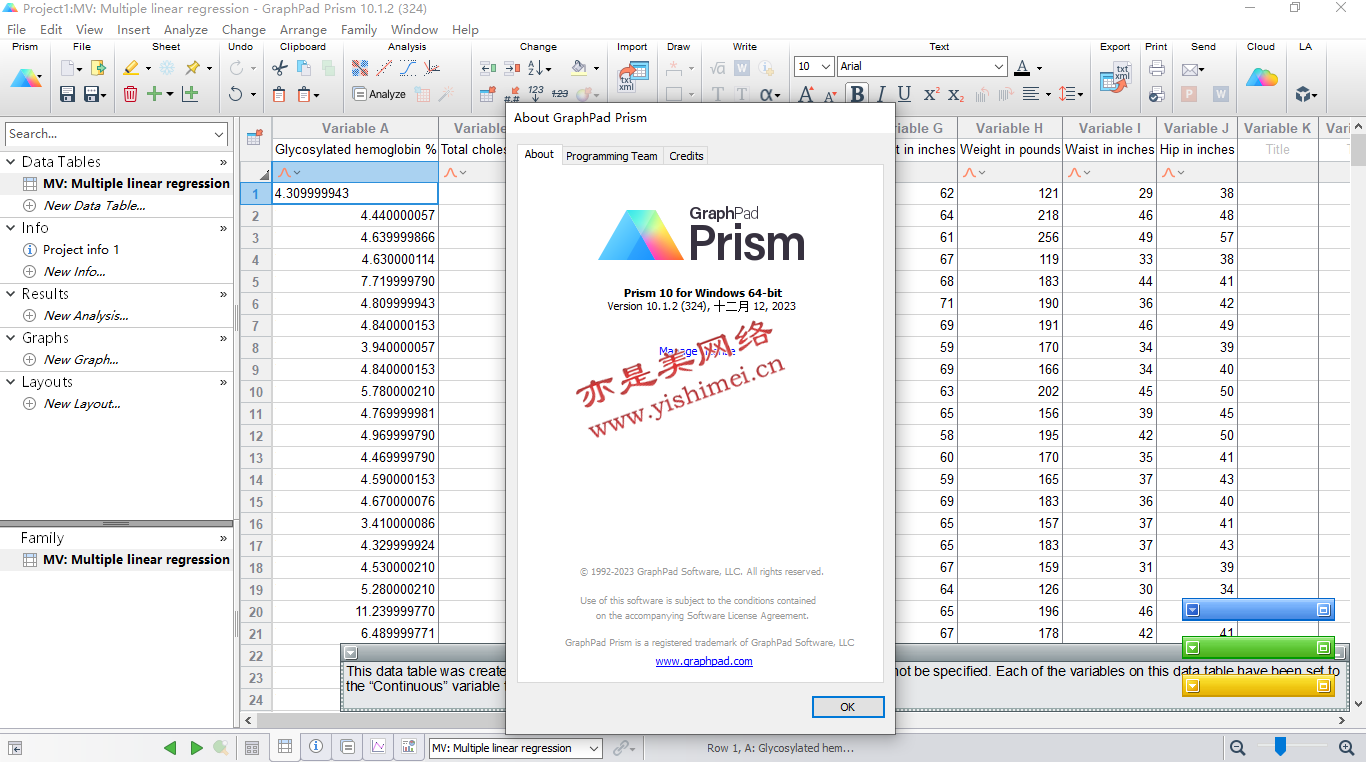The image size is (1366, 762).
Task: Click the undo arrow icon
Action: click(236, 94)
